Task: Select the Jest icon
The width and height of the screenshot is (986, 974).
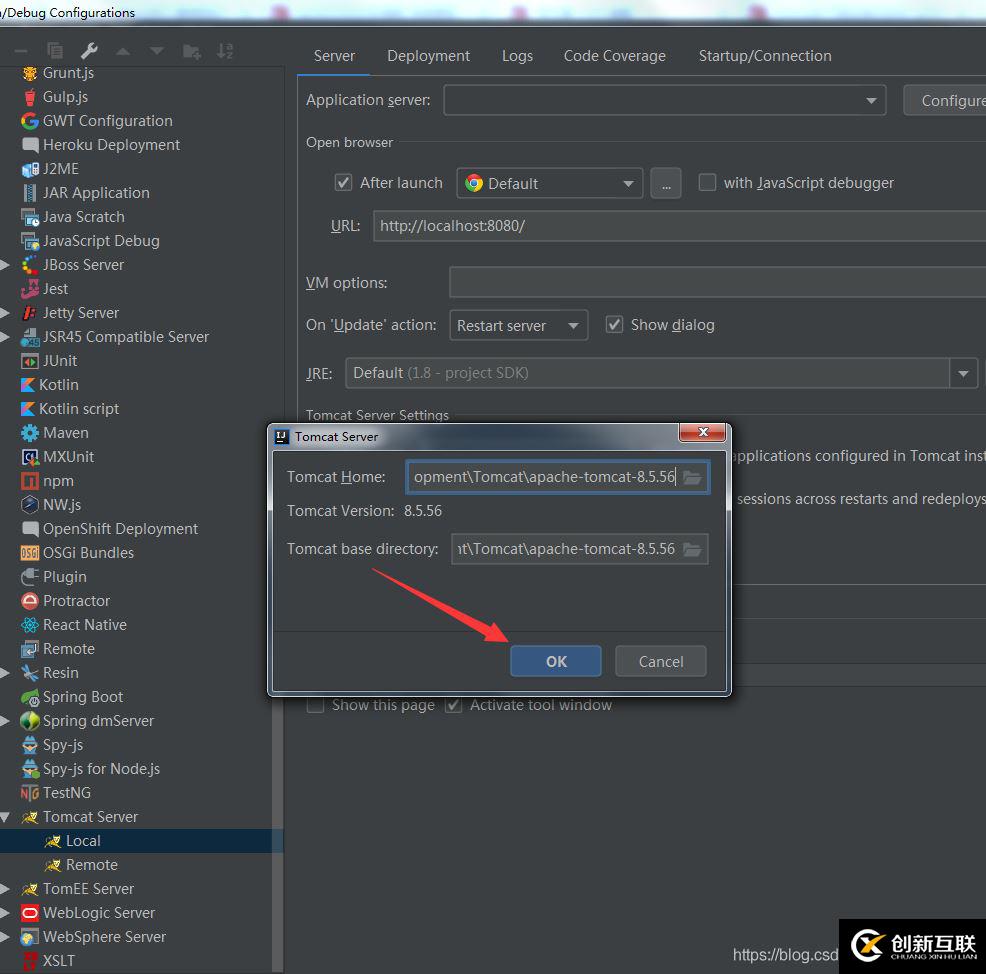Action: (x=30, y=289)
